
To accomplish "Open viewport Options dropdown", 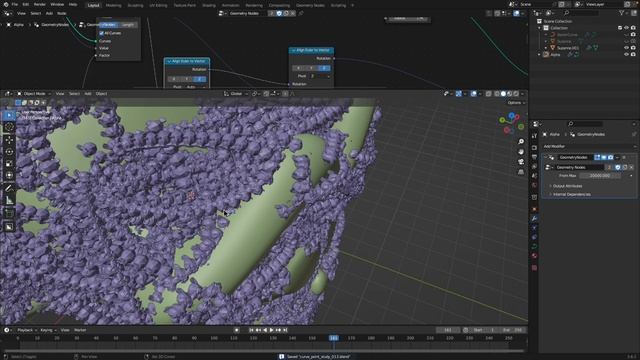I will tap(515, 103).
